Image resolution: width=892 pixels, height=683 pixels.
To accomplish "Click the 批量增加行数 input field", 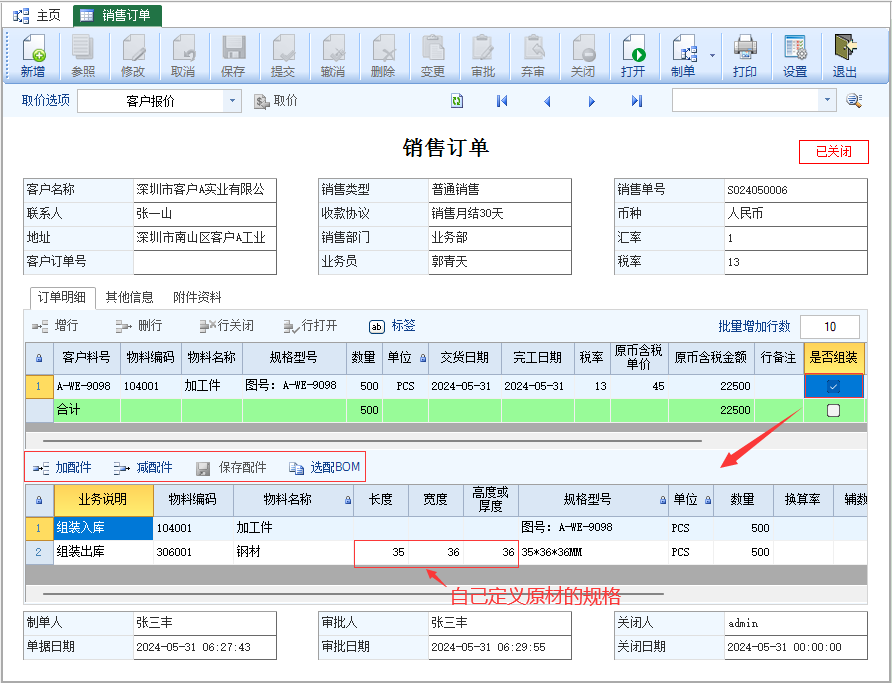I will pyautogui.click(x=829, y=326).
